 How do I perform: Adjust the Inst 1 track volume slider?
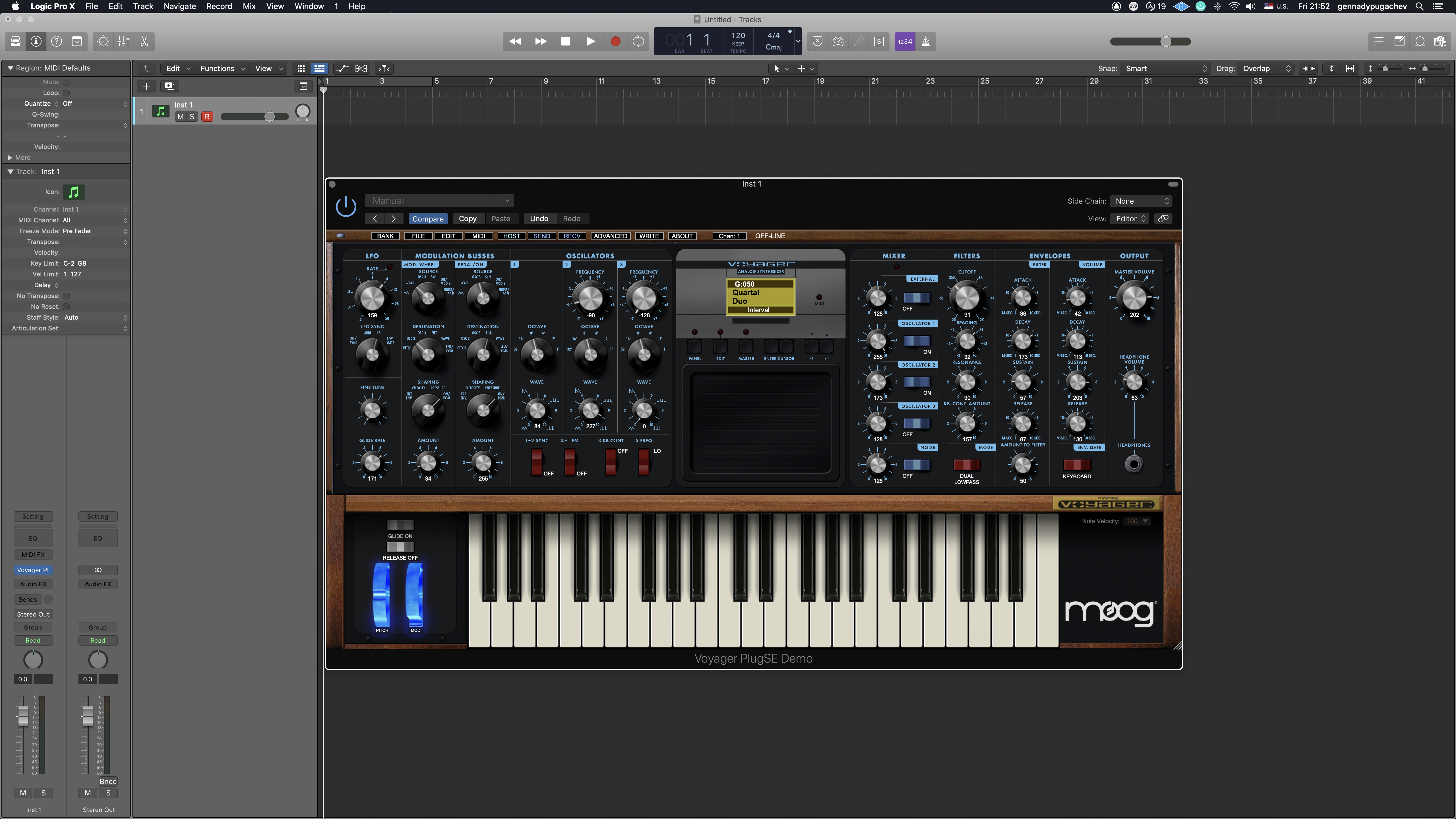[269, 116]
